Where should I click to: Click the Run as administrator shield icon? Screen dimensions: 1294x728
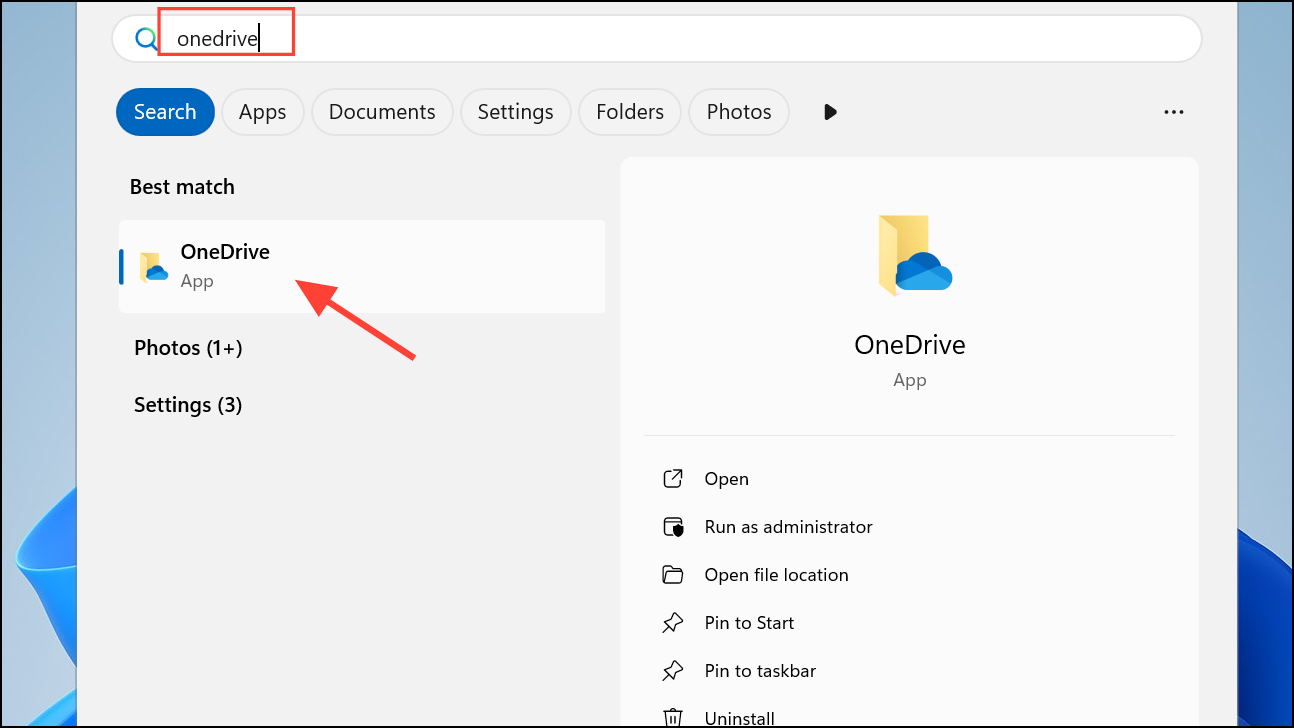tap(673, 527)
